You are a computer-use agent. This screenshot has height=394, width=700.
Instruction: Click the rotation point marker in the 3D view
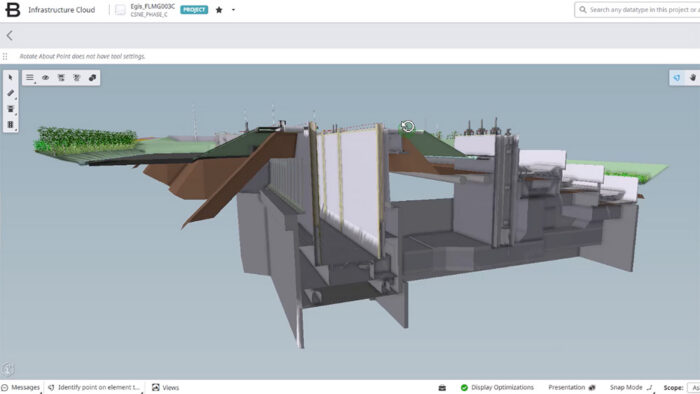click(x=408, y=126)
